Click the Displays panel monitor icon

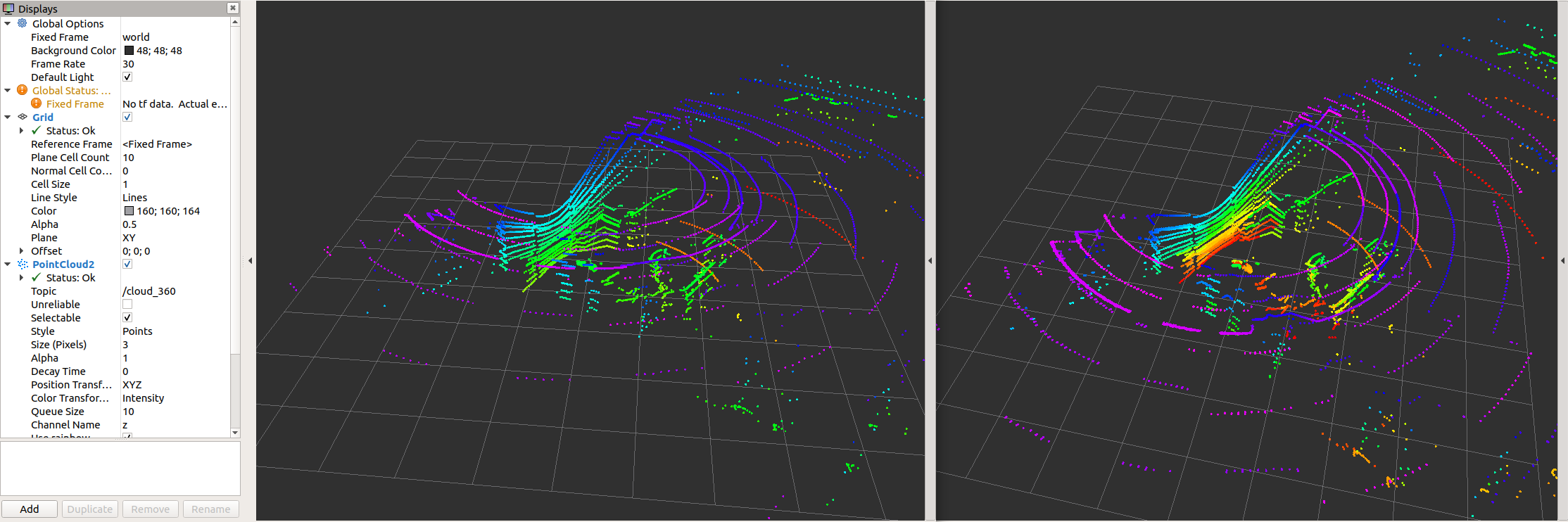click(x=8, y=8)
